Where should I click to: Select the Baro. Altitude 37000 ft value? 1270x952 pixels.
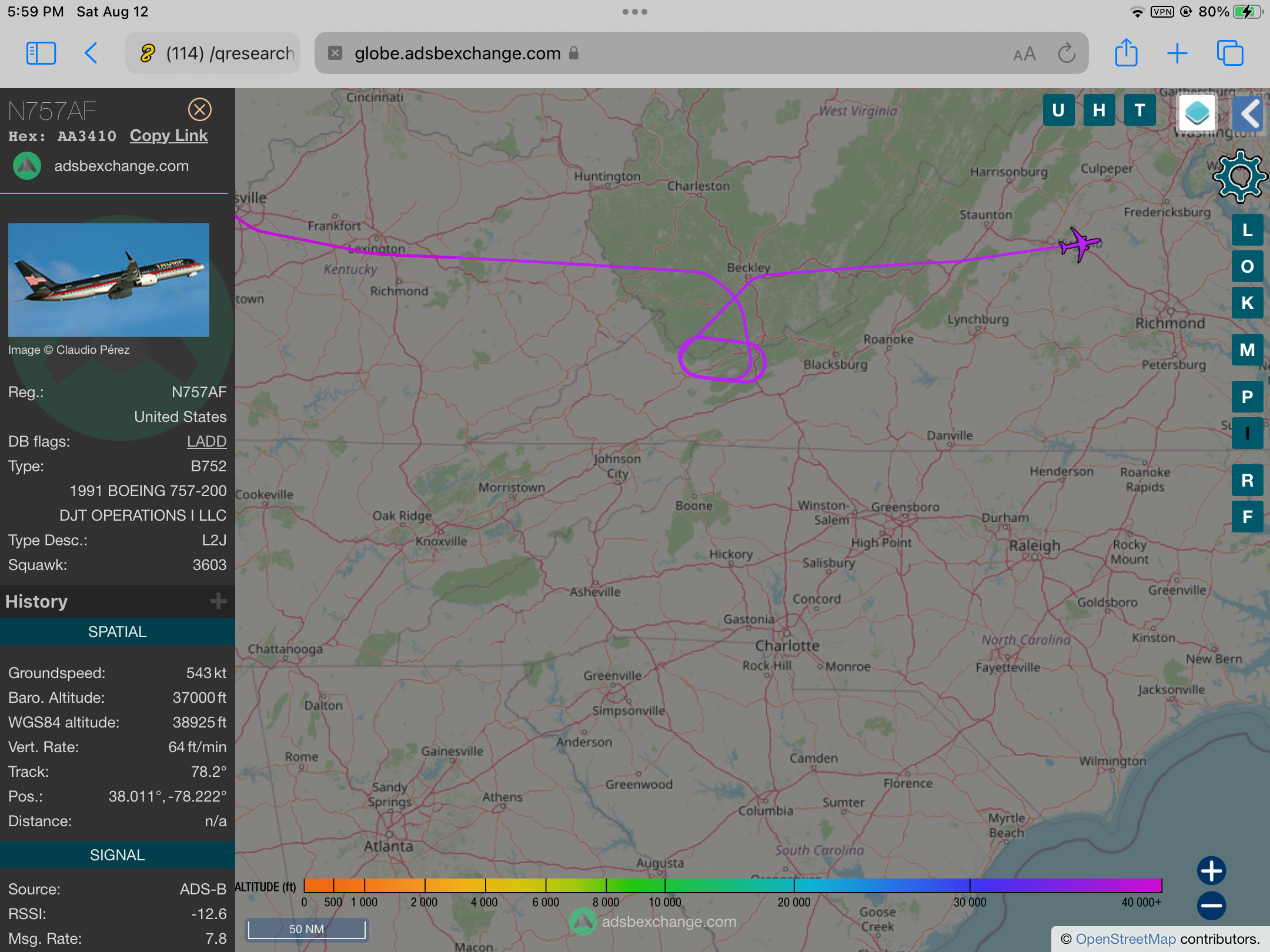tap(199, 698)
